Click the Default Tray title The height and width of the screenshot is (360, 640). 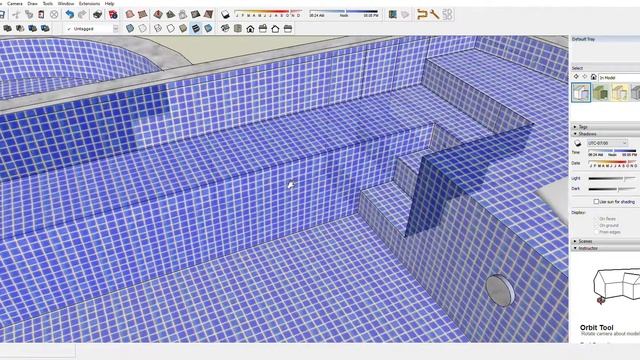pyautogui.click(x=583, y=39)
